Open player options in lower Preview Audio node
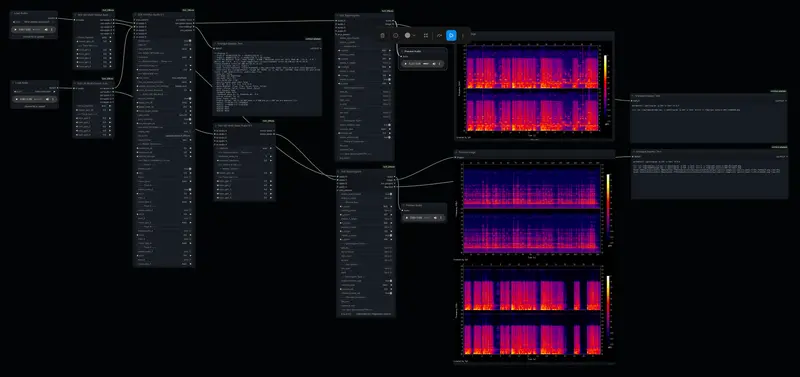 [440, 218]
